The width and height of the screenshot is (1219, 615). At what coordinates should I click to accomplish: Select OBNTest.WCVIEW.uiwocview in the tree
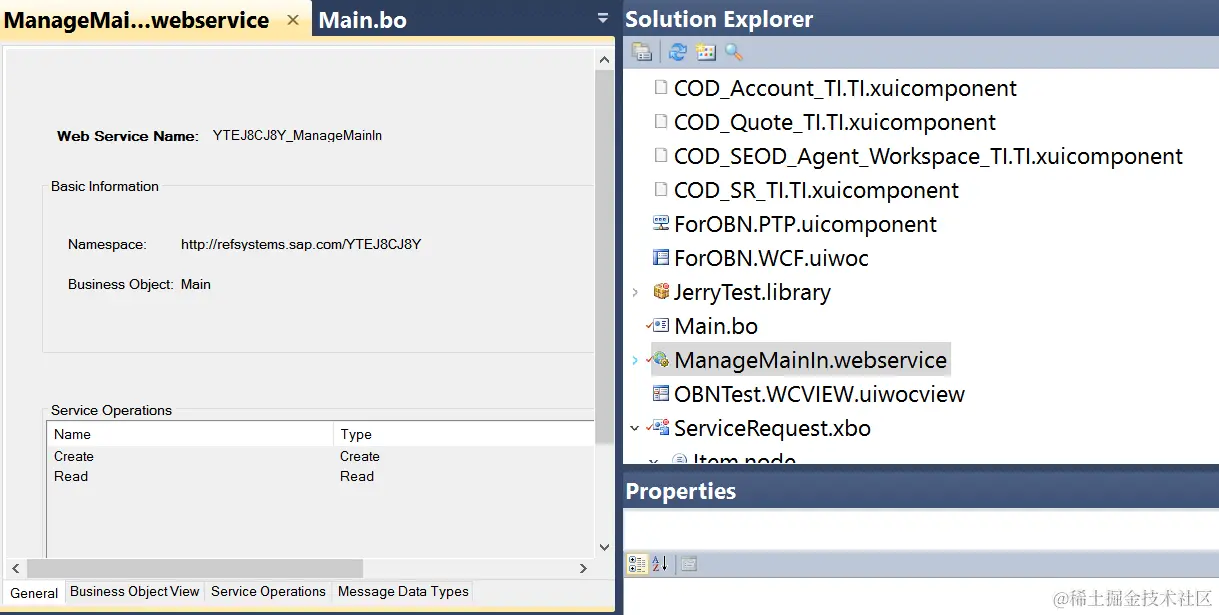[x=819, y=394]
